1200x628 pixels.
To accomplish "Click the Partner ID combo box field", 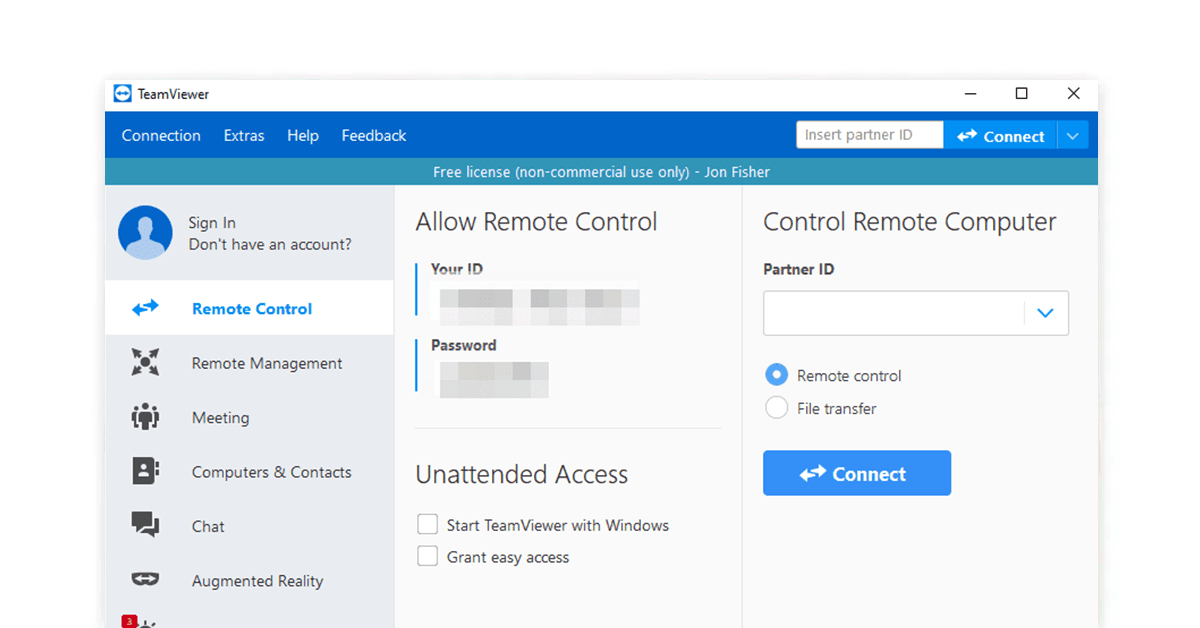I will pos(916,313).
